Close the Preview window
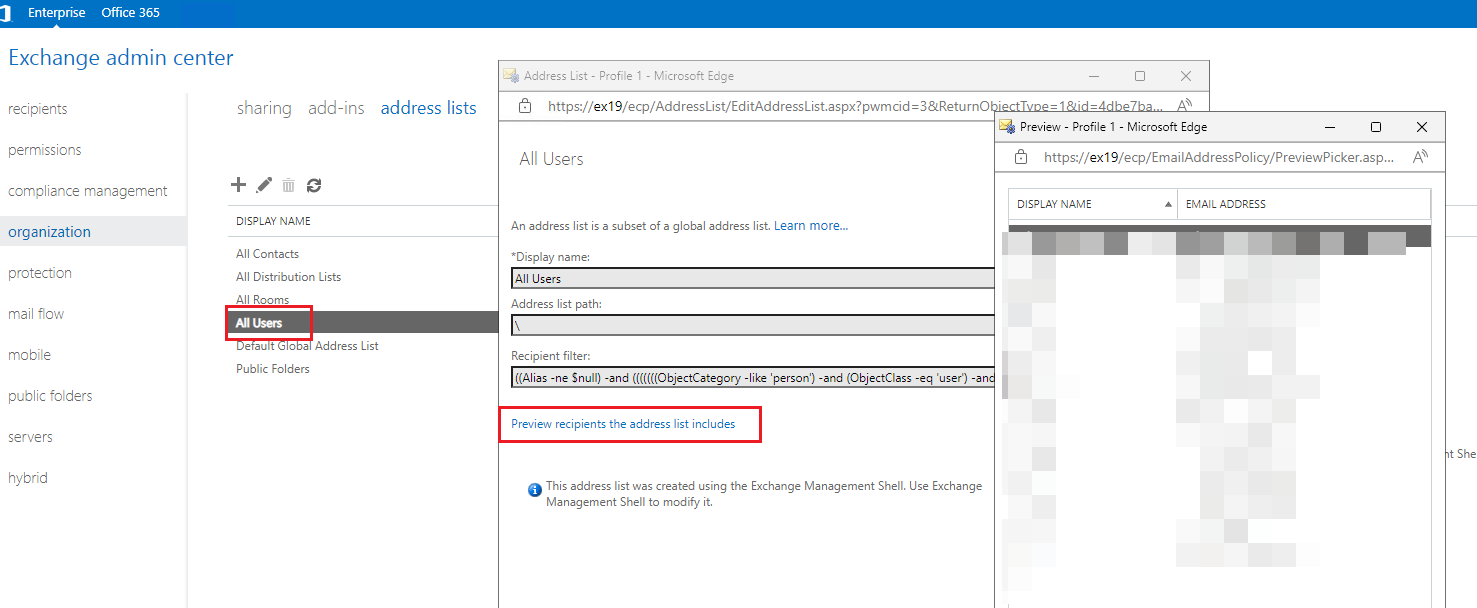1477x608 pixels. coord(1422,127)
